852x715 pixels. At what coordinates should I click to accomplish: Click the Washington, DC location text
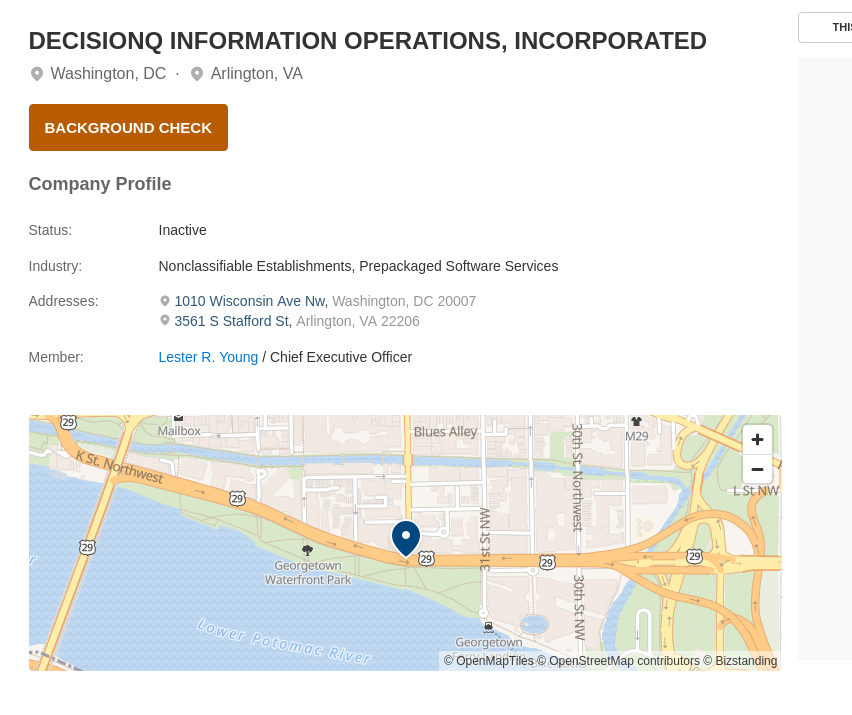[x=108, y=73]
